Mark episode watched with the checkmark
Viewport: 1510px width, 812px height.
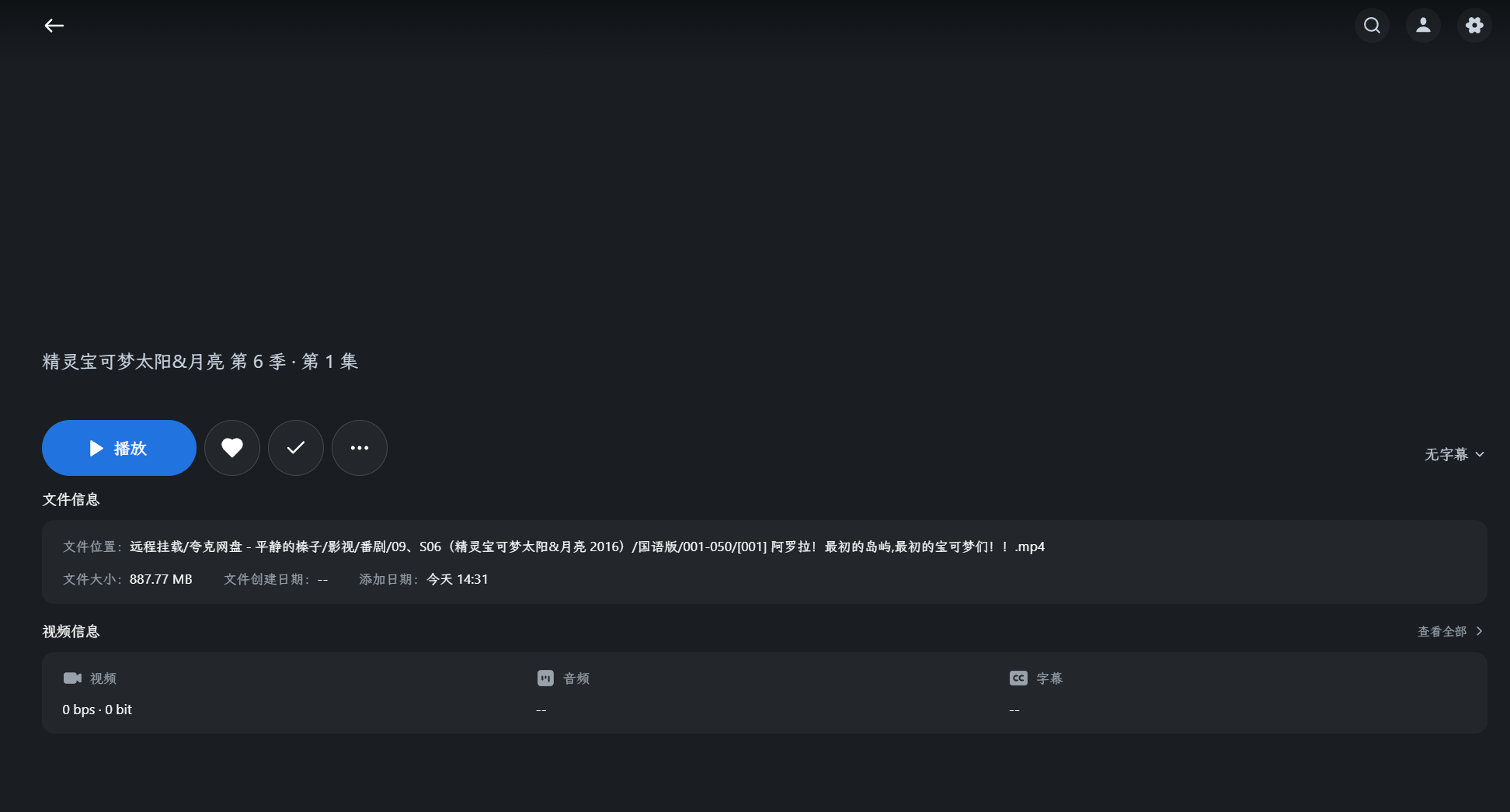click(295, 448)
